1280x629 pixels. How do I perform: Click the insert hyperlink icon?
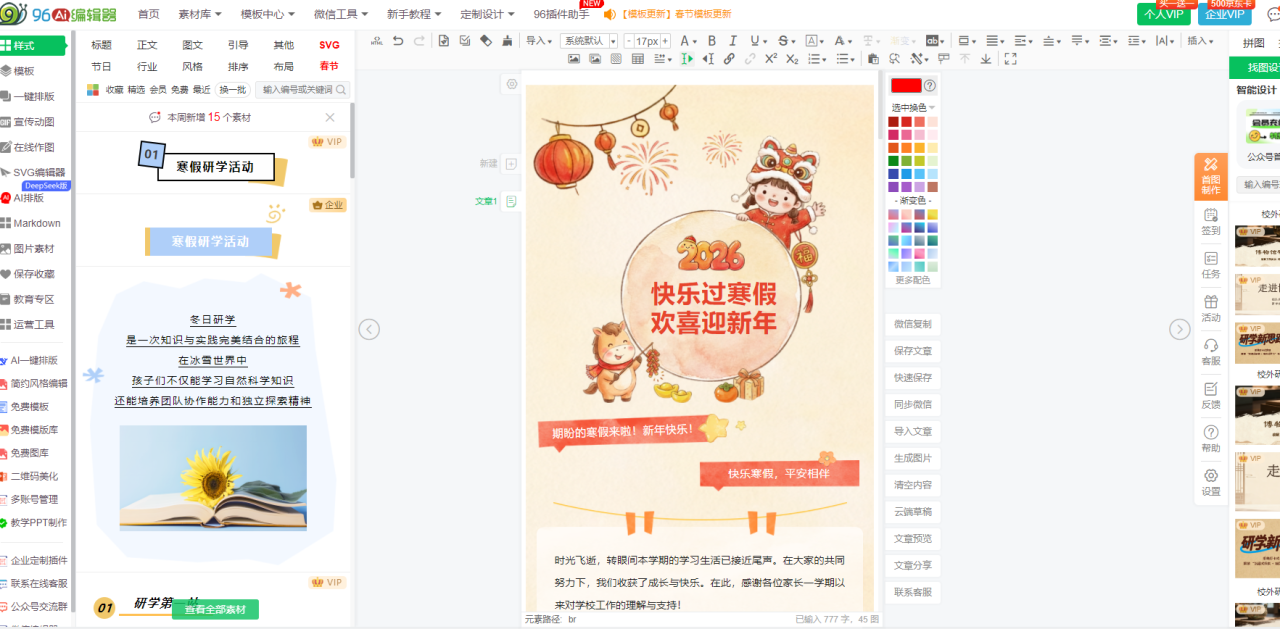[729, 59]
